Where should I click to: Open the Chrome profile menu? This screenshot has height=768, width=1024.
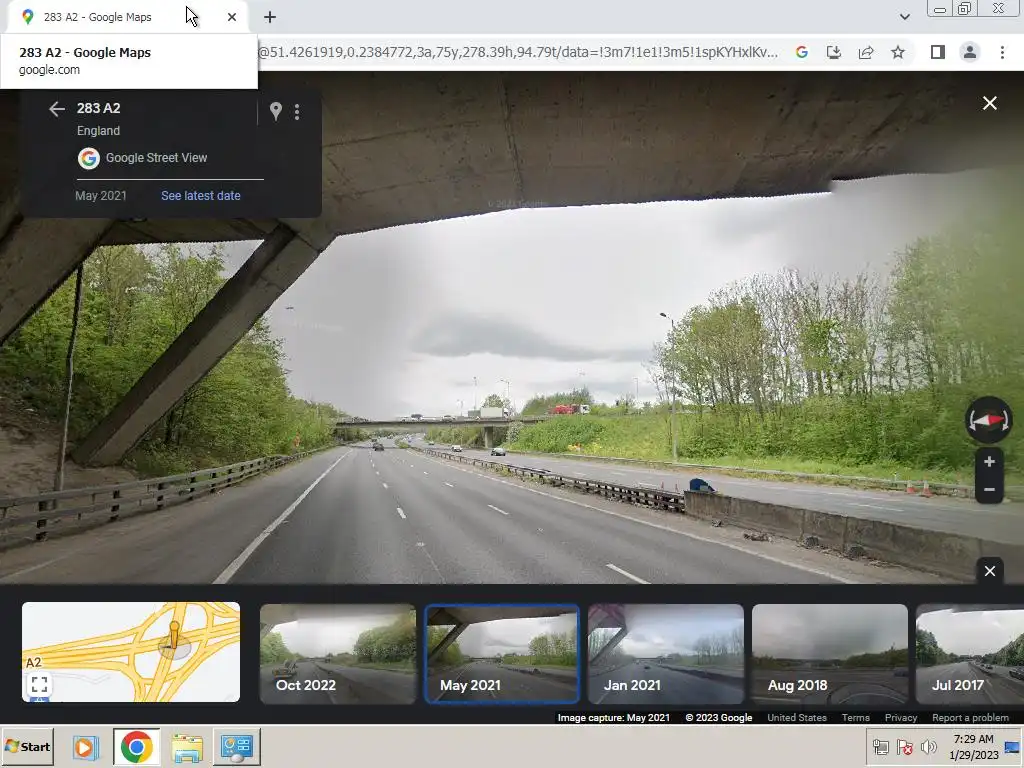pos(970,52)
